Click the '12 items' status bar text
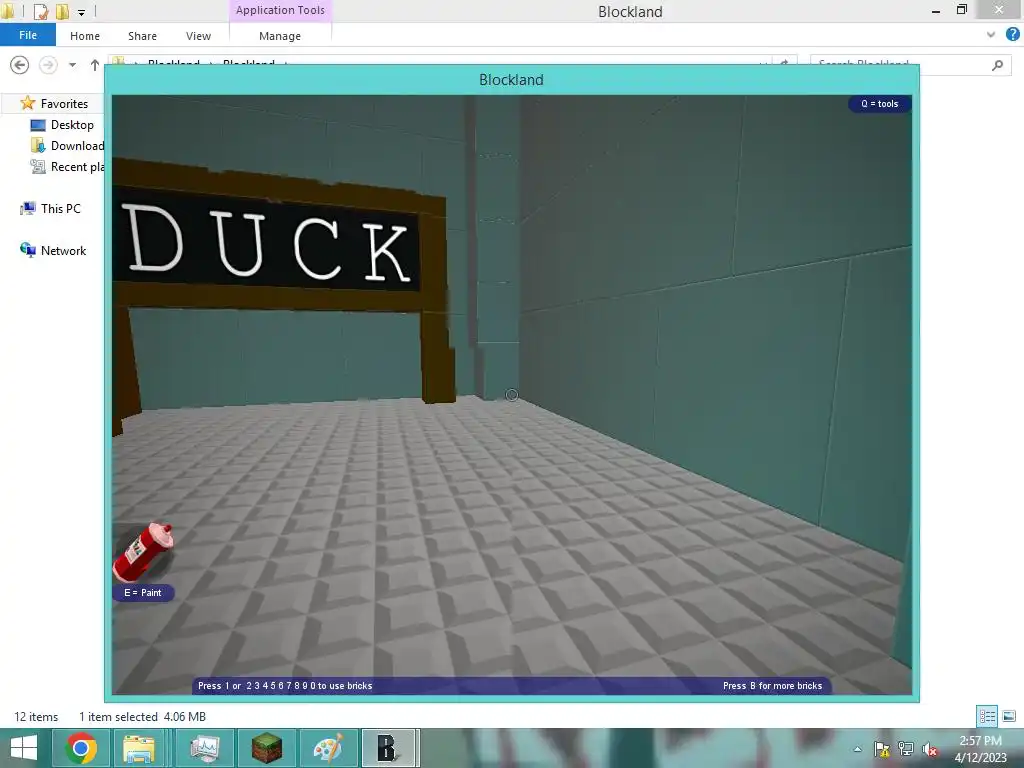 pos(36,716)
